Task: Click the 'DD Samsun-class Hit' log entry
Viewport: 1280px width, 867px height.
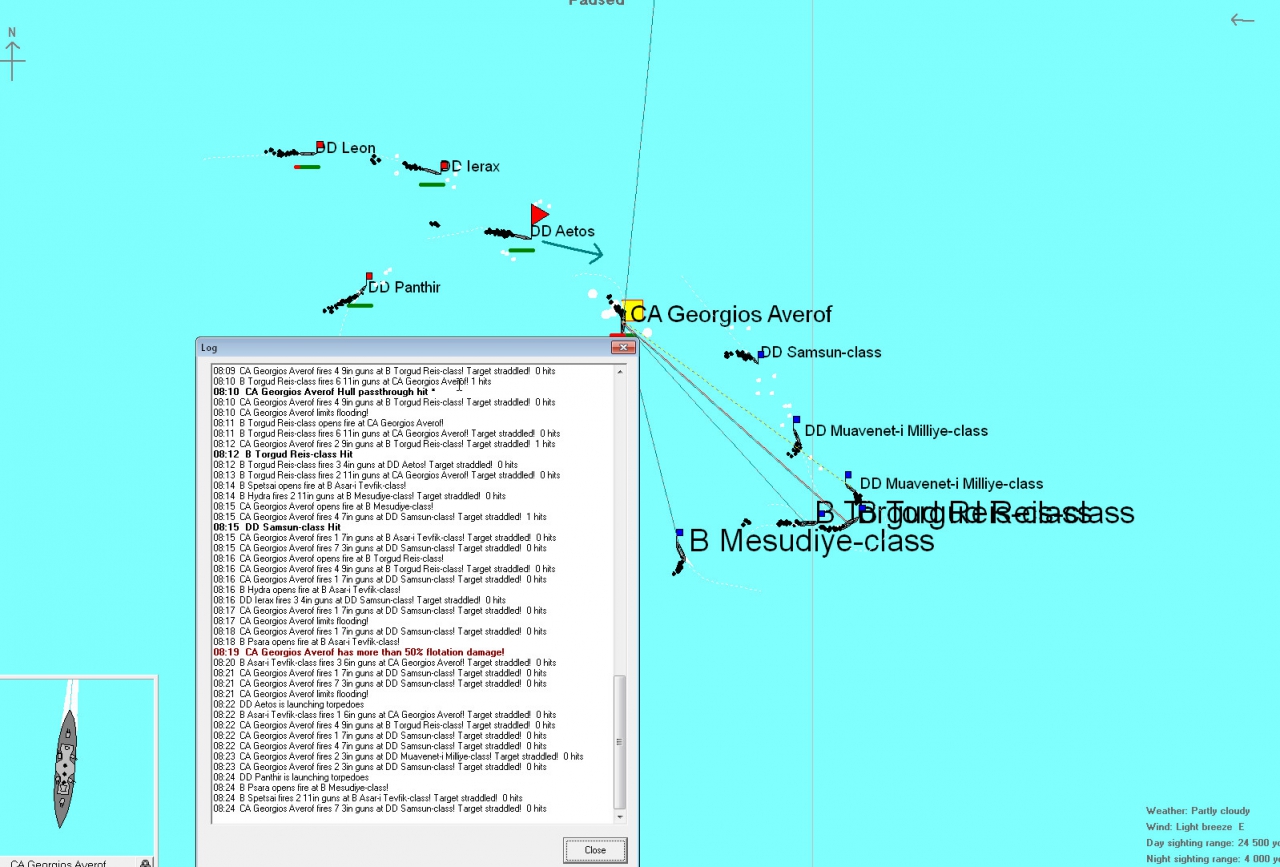Action: (277, 527)
